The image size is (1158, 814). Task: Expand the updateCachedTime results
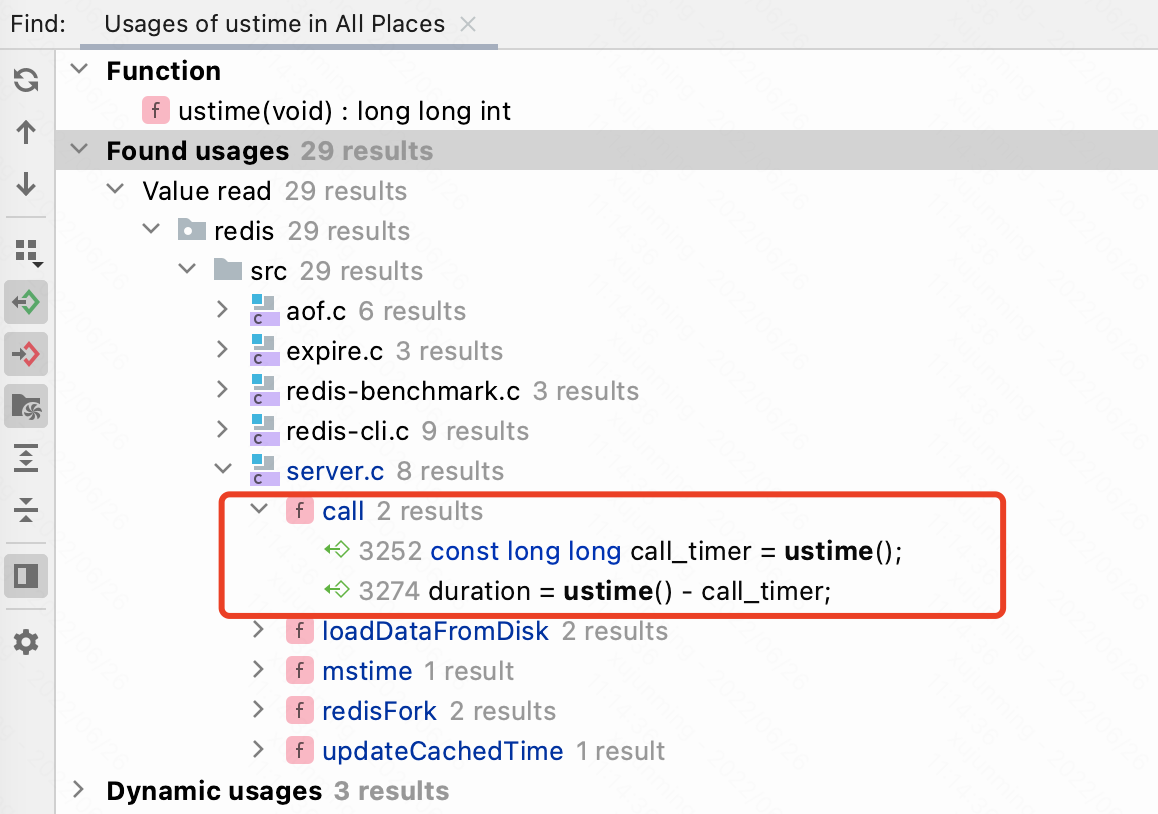[258, 749]
